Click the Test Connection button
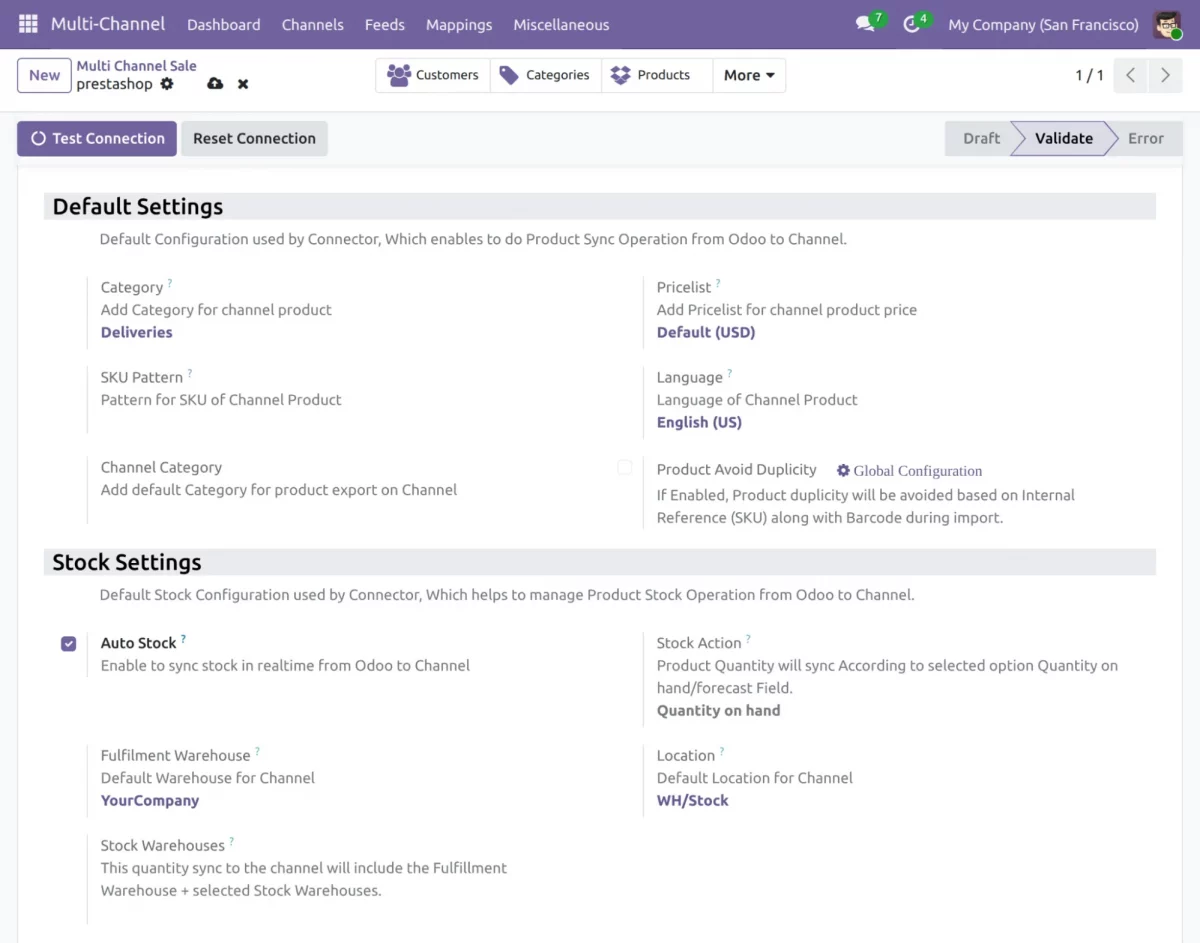The width and height of the screenshot is (1200, 943). pos(97,138)
